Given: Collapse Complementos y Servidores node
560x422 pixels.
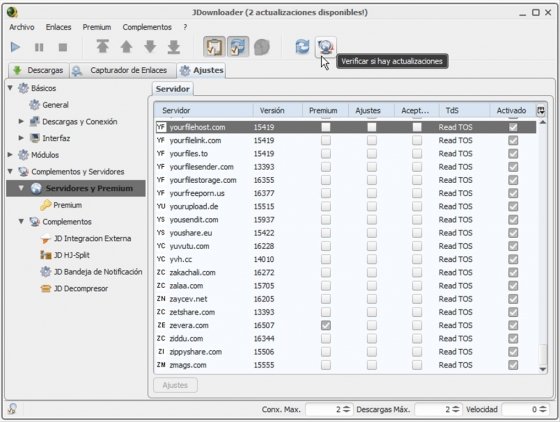Looking at the screenshot, I should 10,171.
